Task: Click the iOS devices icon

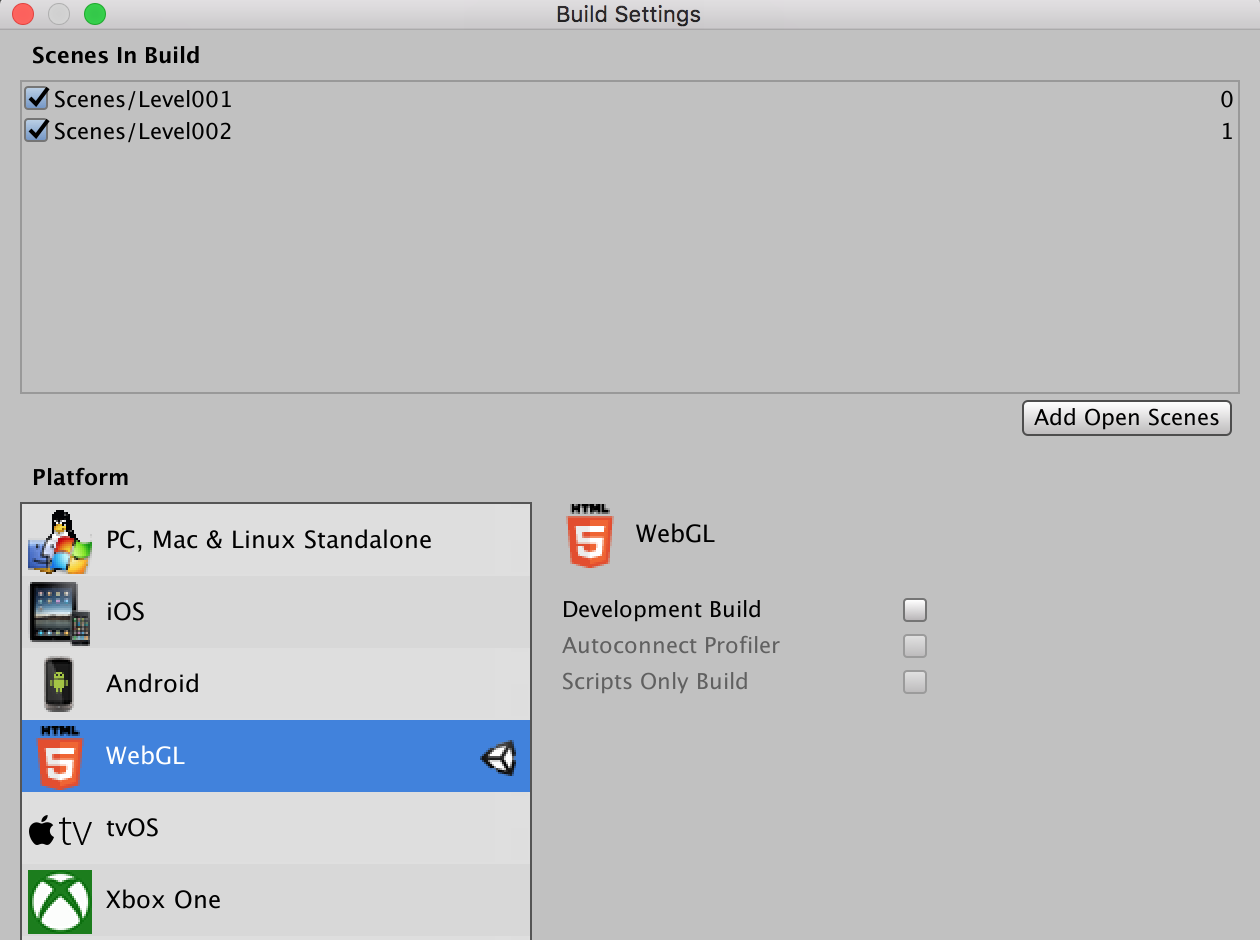Action: [x=59, y=613]
